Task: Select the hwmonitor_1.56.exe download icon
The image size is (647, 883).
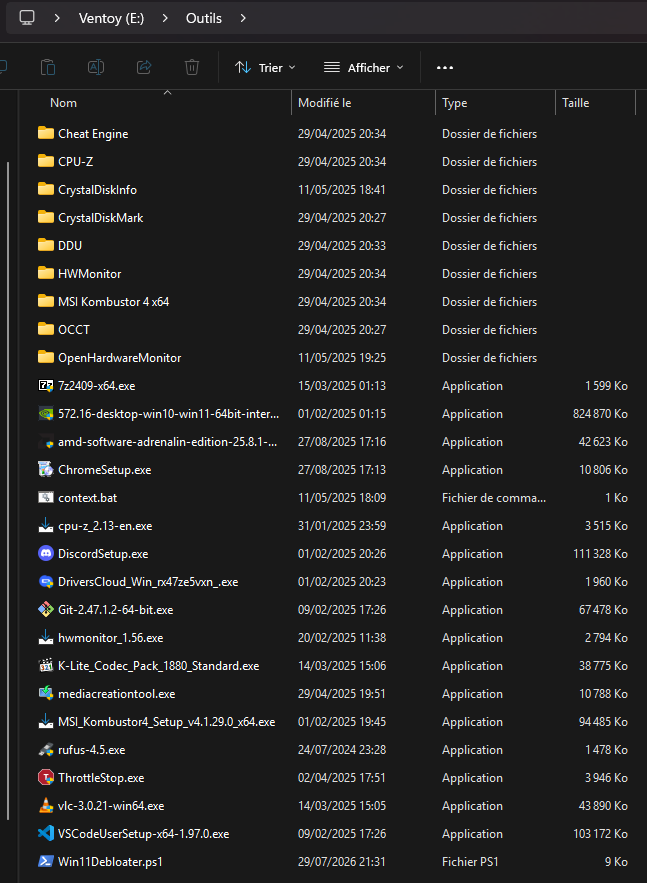Action: pyautogui.click(x=46, y=637)
